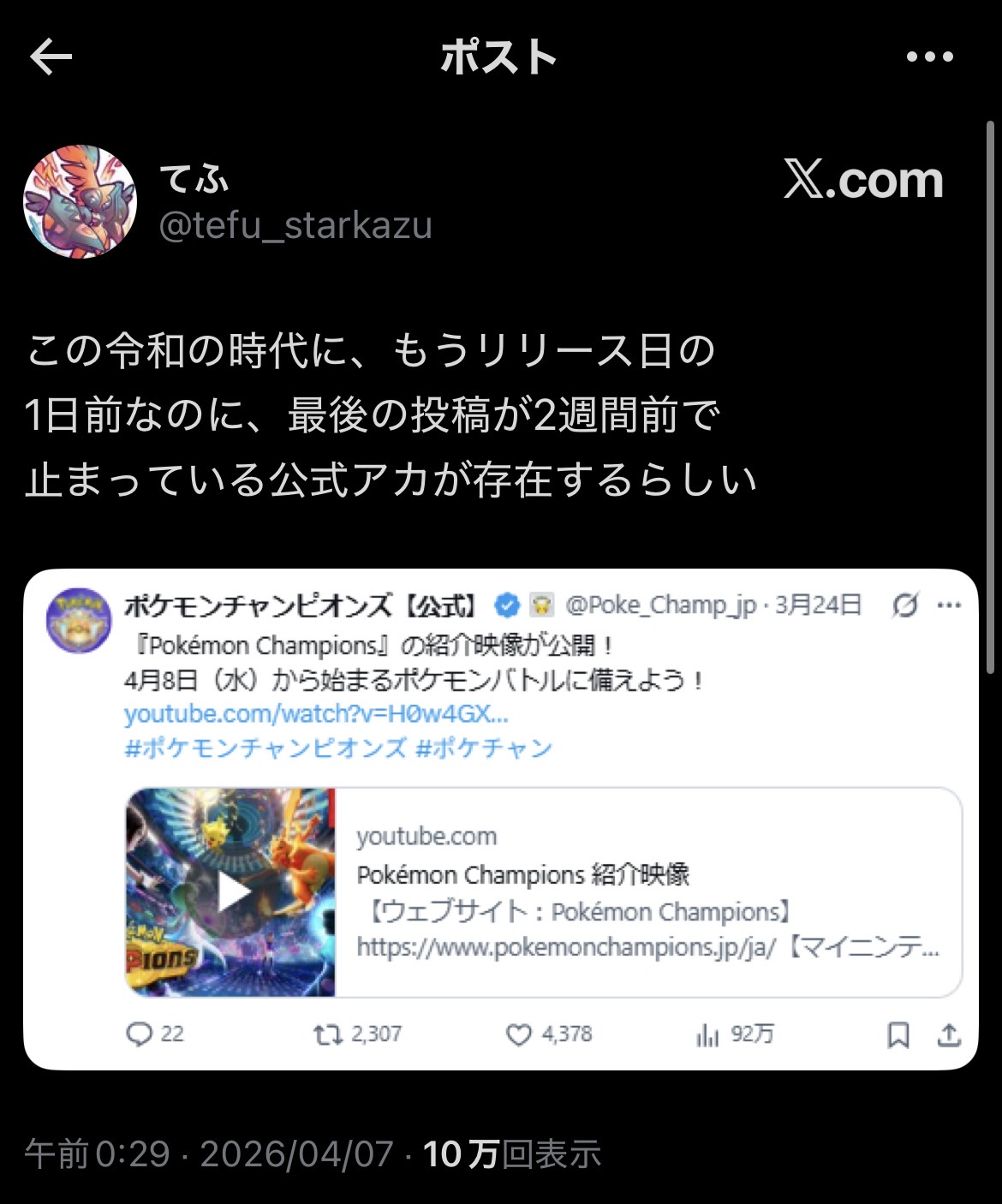Click the share upload icon

949,1034
